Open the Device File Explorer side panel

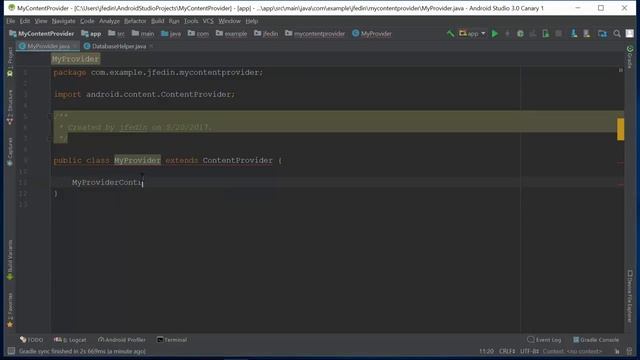(630, 296)
